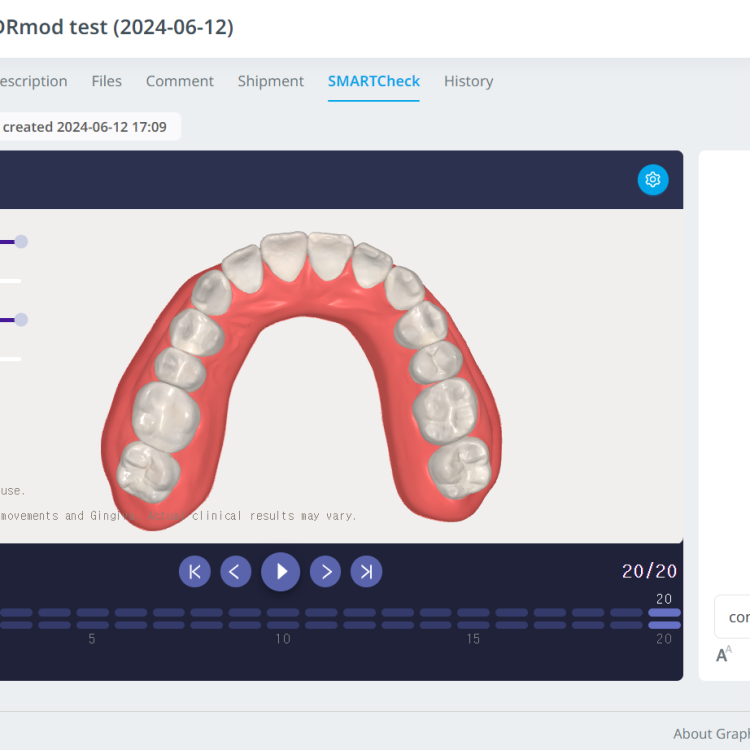This screenshot has width=750, height=750.
Task: Select the SMARTCheck tab
Action: click(x=374, y=81)
